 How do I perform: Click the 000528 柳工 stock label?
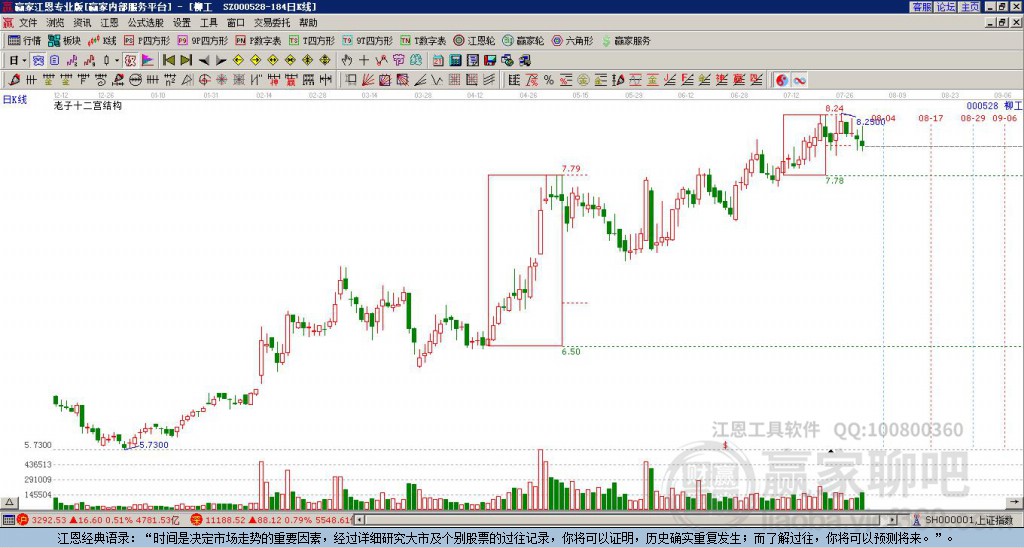click(994, 106)
